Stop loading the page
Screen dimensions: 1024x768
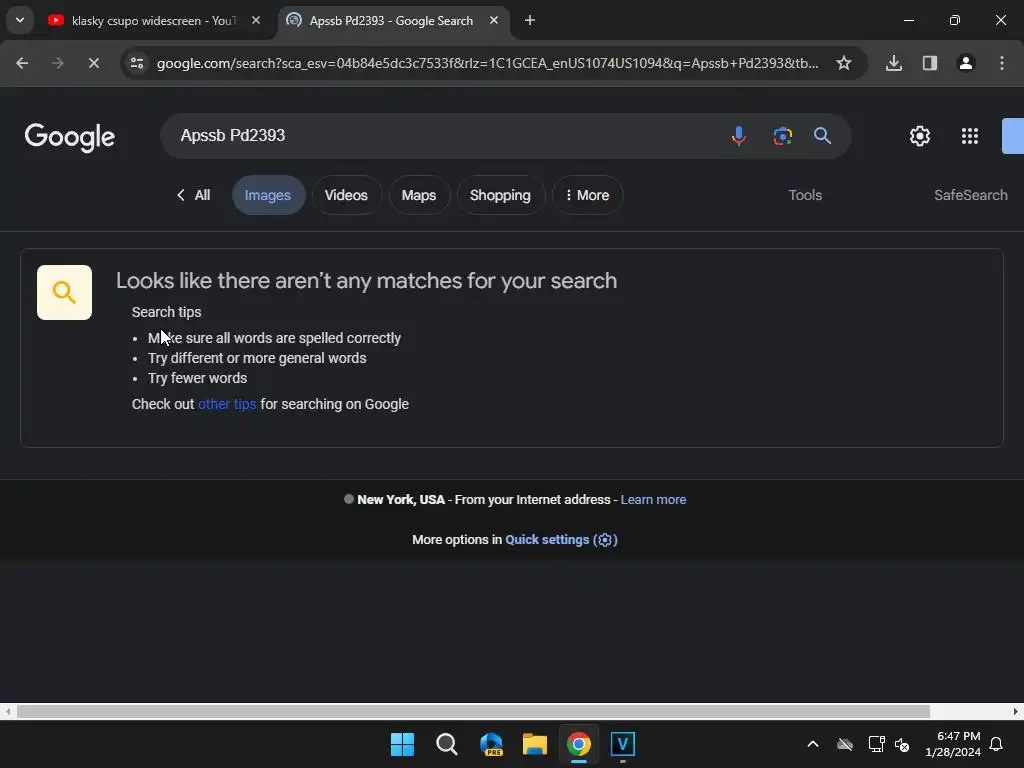93,63
